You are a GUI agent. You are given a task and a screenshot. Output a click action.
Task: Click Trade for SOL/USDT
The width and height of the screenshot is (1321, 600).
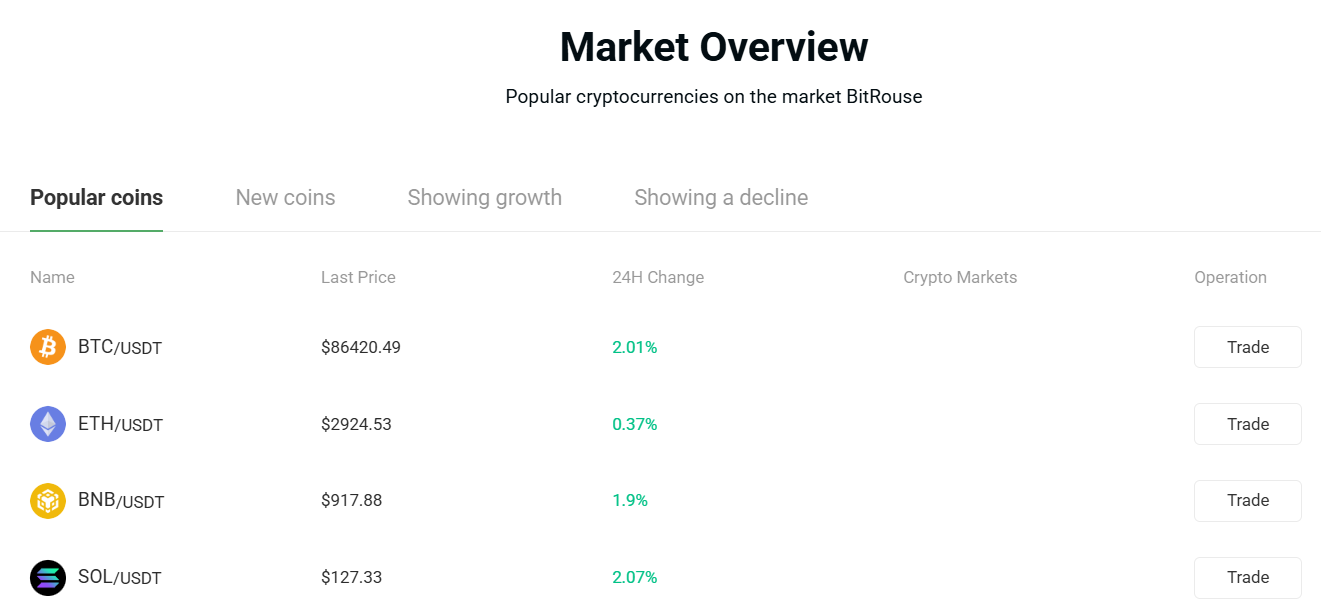point(1247,577)
